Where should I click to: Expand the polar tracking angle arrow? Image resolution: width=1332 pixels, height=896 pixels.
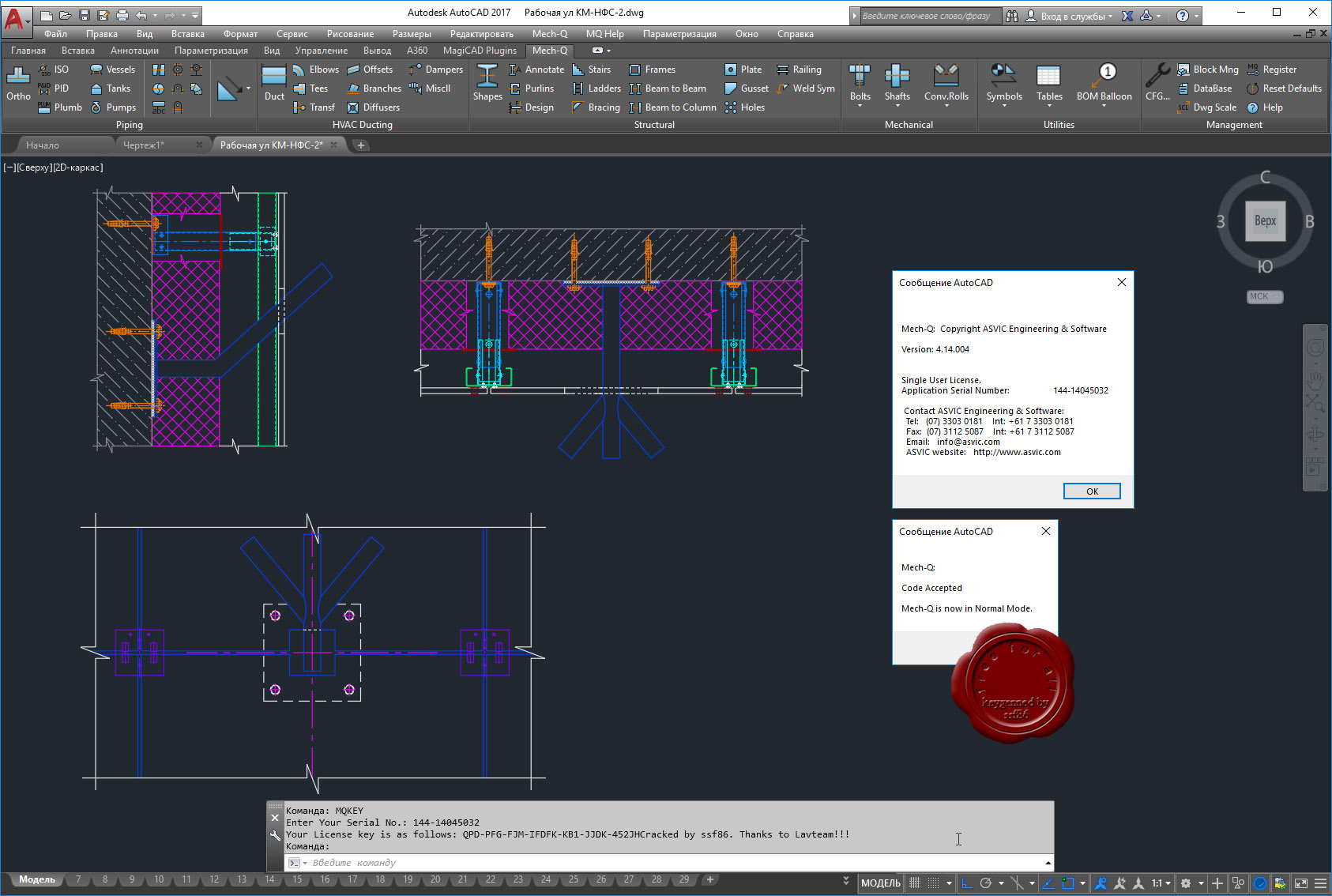[1001, 883]
